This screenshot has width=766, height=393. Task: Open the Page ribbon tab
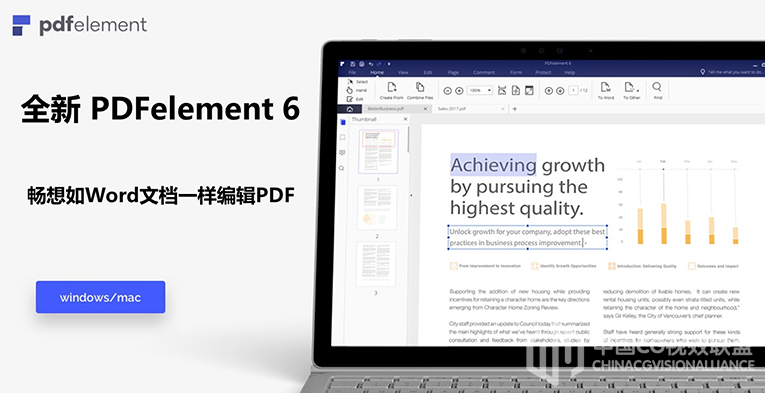point(453,72)
